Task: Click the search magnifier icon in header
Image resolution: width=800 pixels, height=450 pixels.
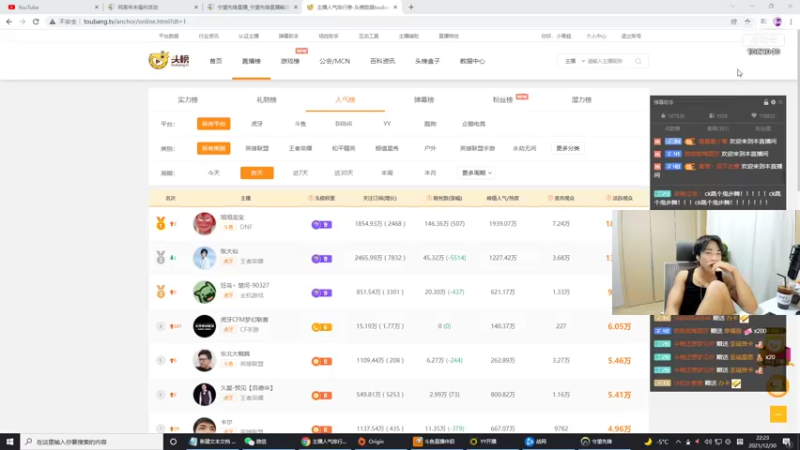Action: 638,61
